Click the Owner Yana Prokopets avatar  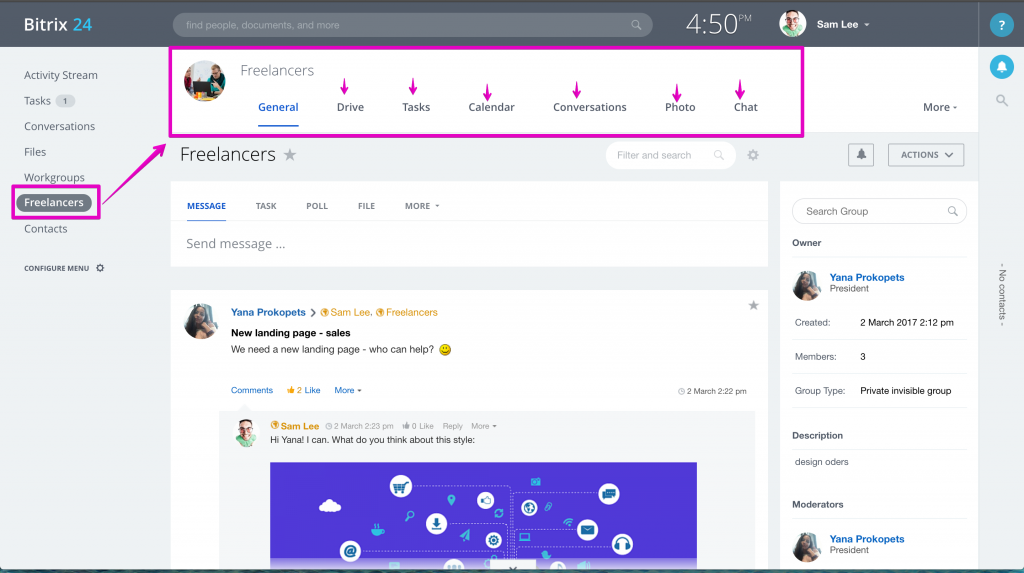tap(807, 286)
